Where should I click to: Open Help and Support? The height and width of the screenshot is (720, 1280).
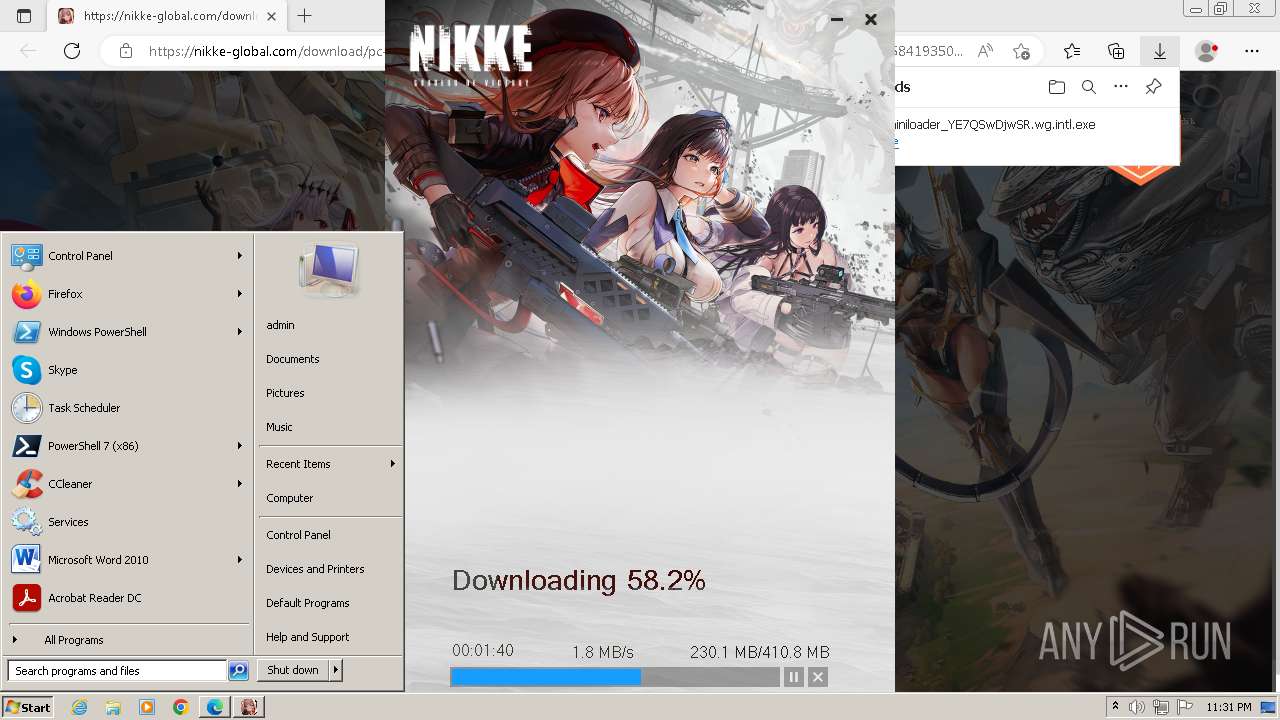click(x=308, y=637)
